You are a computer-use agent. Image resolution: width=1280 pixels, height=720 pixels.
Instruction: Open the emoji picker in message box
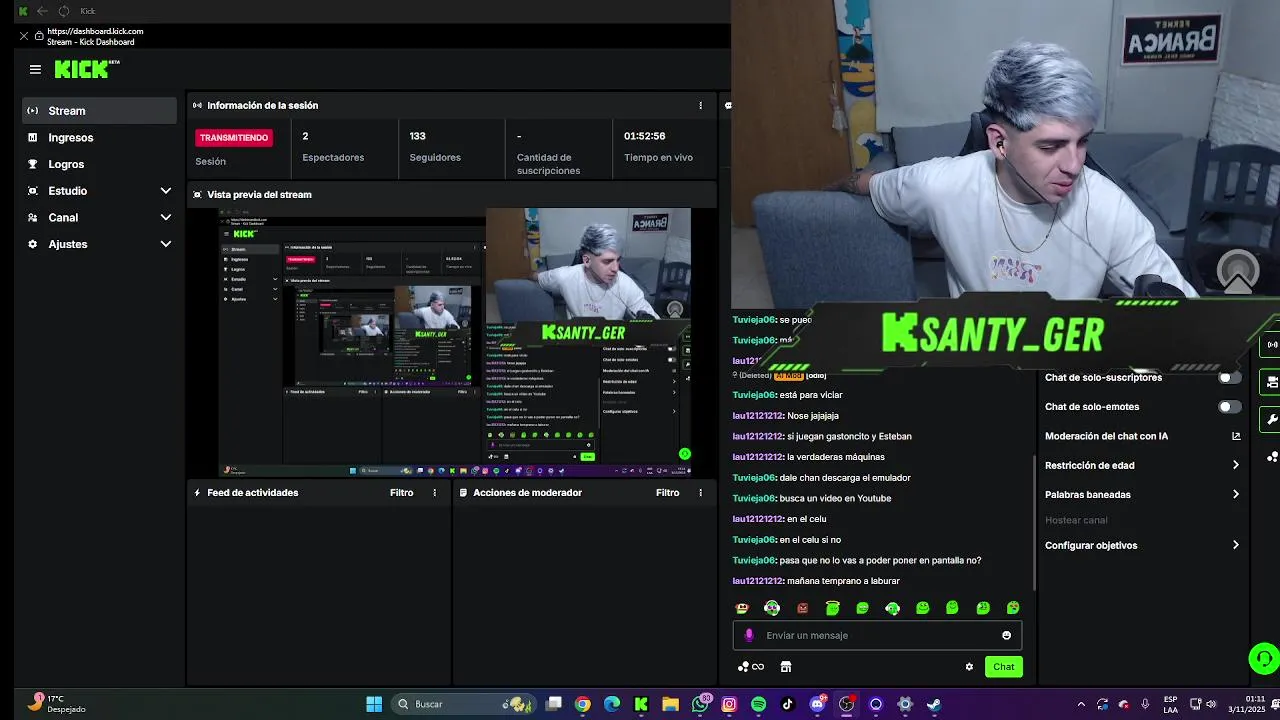pos(1006,635)
